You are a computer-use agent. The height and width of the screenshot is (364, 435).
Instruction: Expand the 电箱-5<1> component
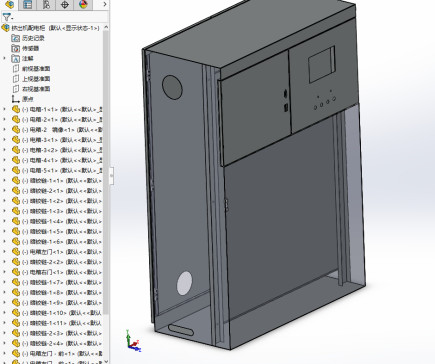tap(4, 170)
